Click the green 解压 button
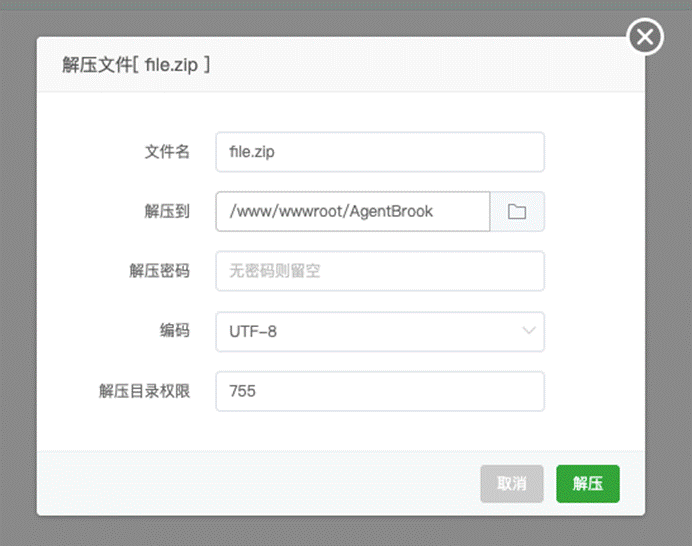This screenshot has height=546, width=692. (x=588, y=484)
